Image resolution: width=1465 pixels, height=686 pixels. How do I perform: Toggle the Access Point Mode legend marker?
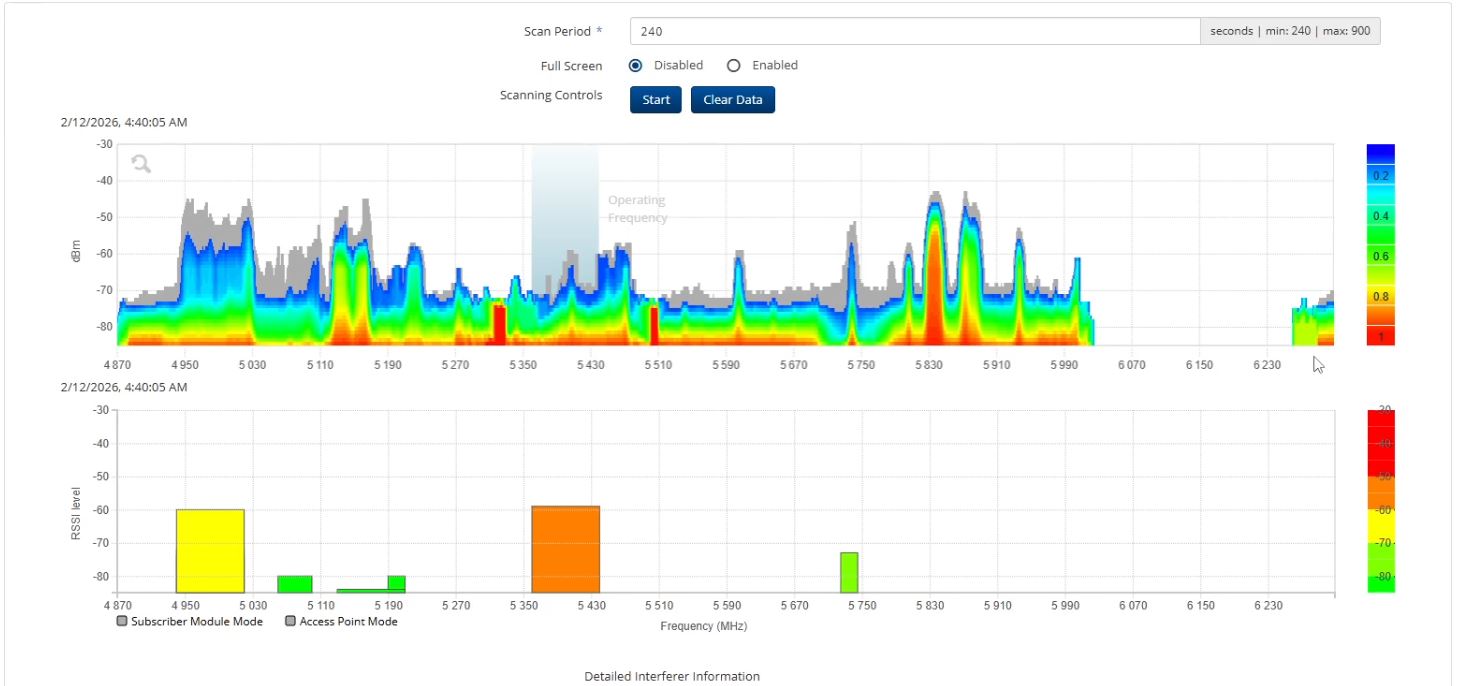pos(291,621)
